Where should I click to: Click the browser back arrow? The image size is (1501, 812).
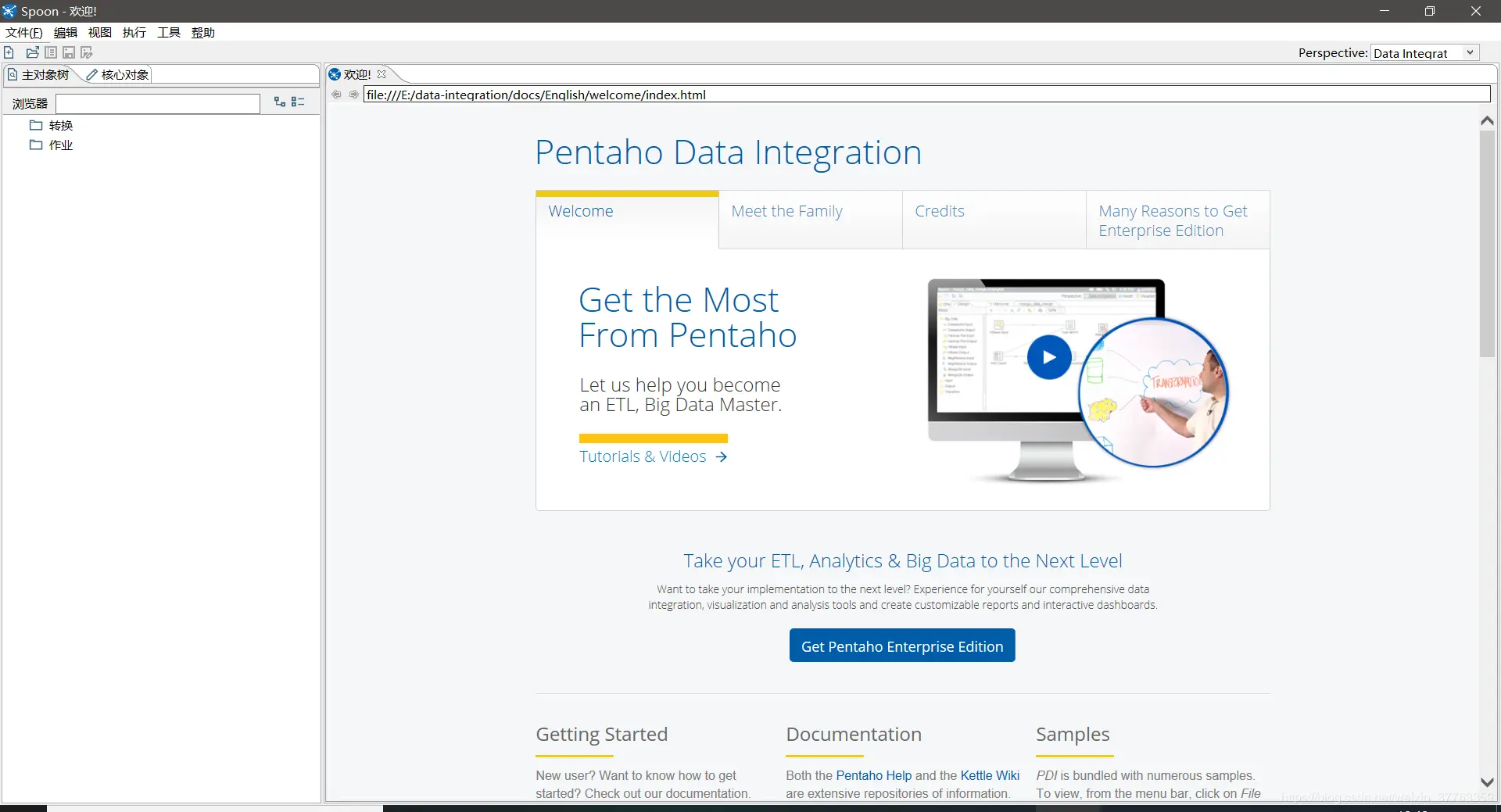(x=337, y=95)
